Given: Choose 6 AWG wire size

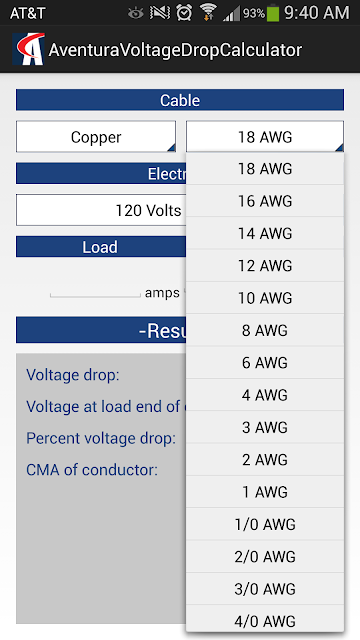Looking at the screenshot, I should point(265,362).
